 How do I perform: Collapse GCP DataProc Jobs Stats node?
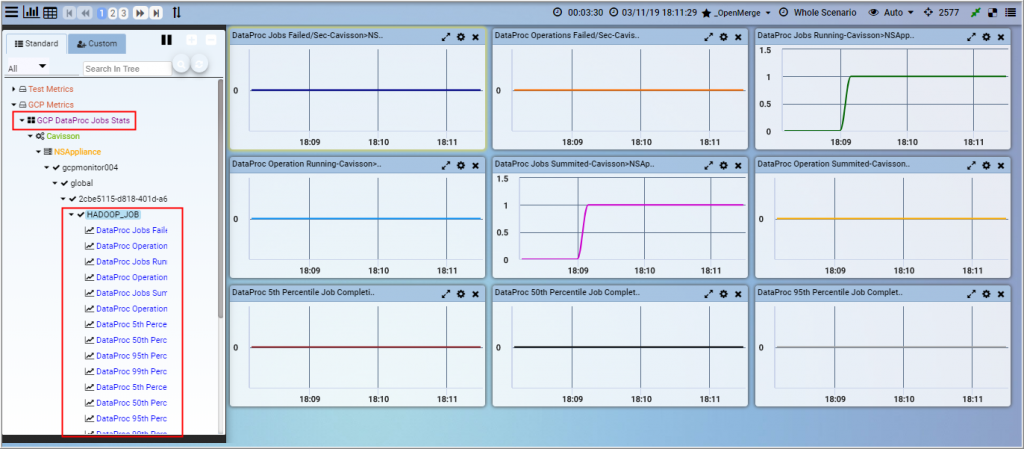22,121
